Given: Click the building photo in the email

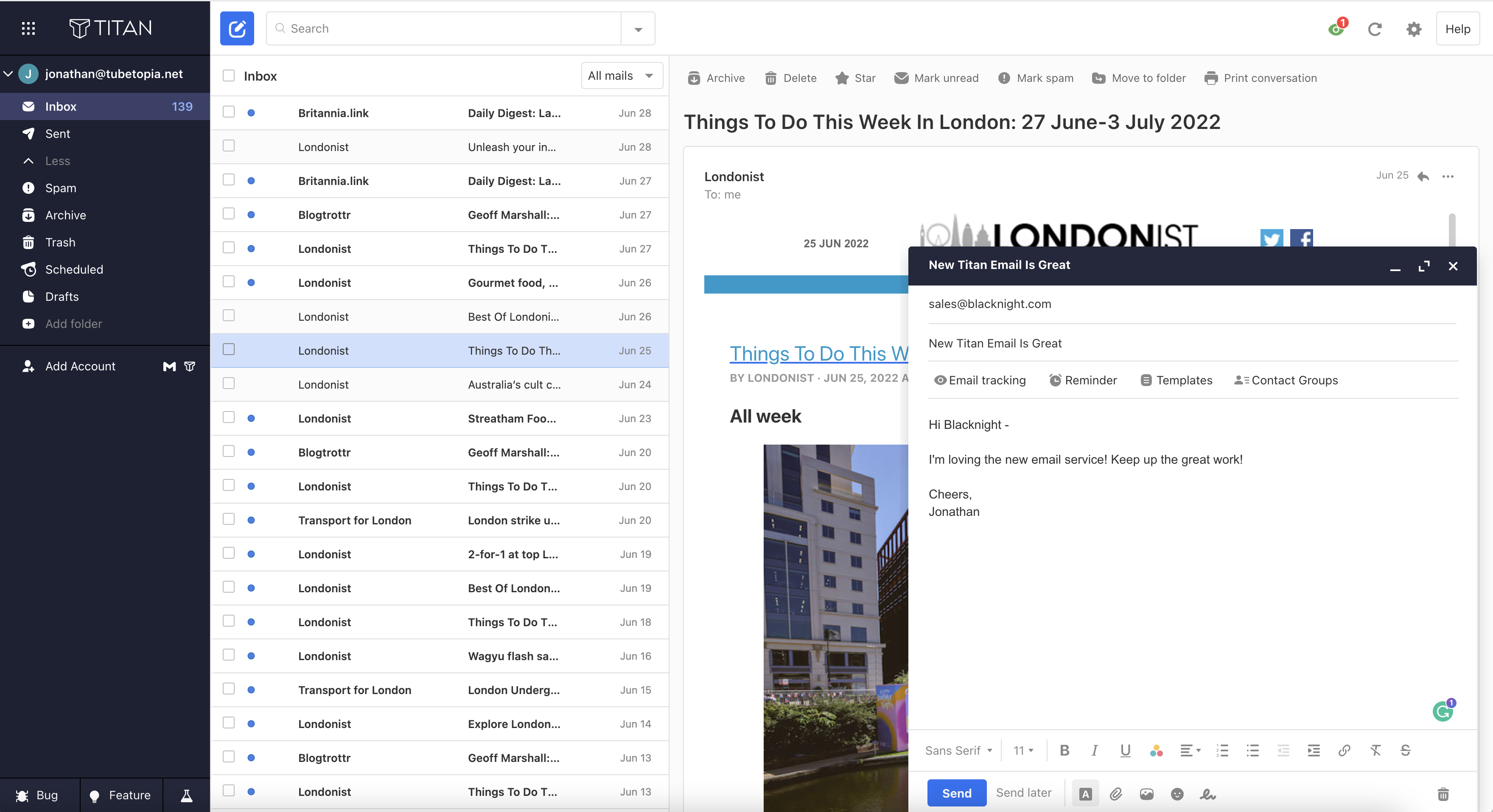Looking at the screenshot, I should (836, 628).
